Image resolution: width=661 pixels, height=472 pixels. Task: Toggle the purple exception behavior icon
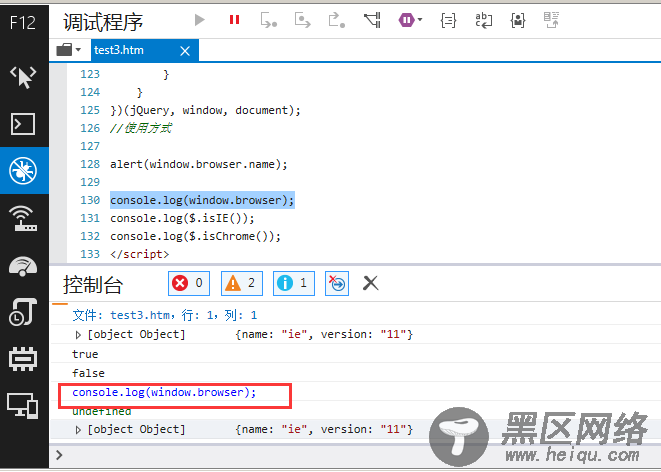pos(406,20)
